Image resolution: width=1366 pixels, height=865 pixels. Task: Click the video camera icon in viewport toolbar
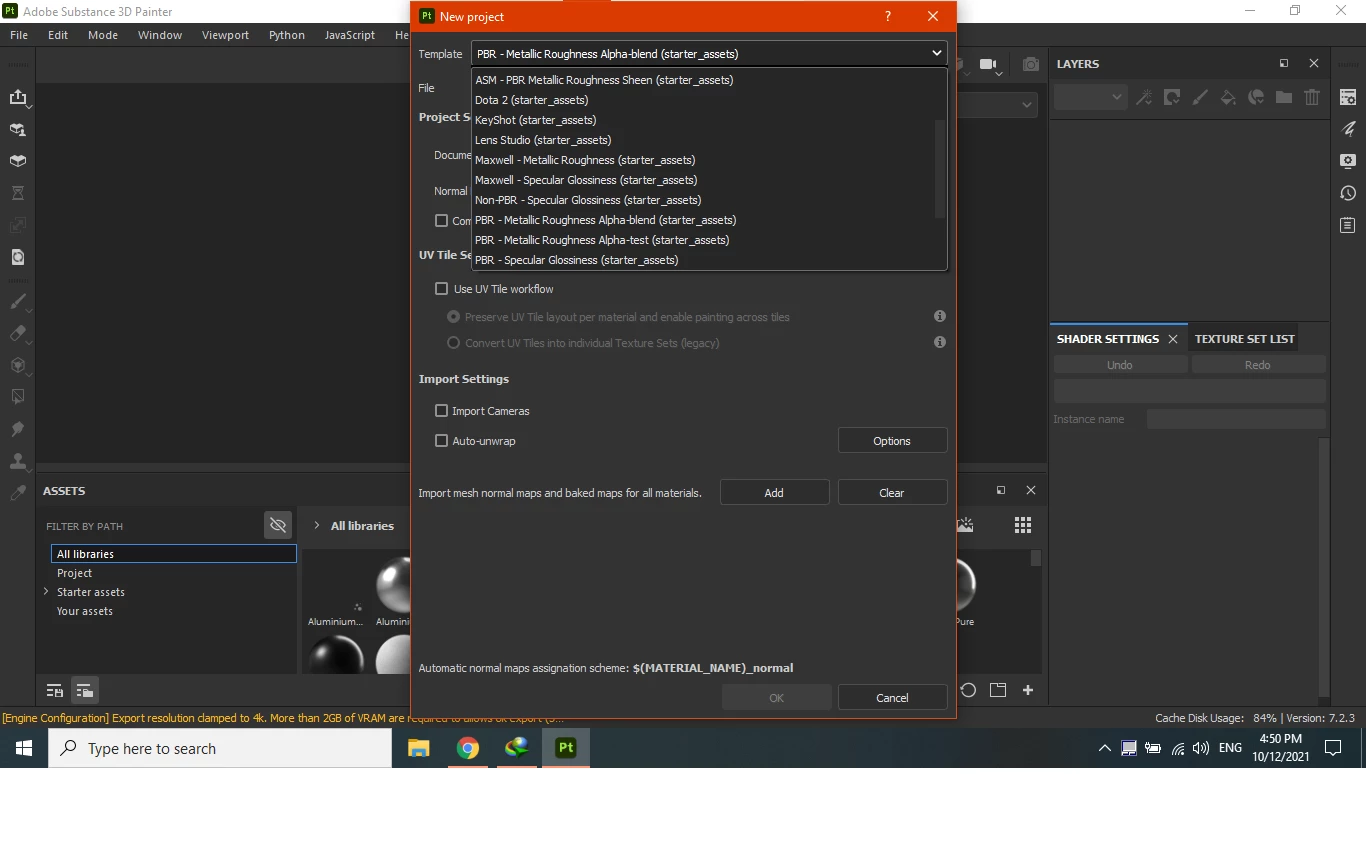click(989, 64)
